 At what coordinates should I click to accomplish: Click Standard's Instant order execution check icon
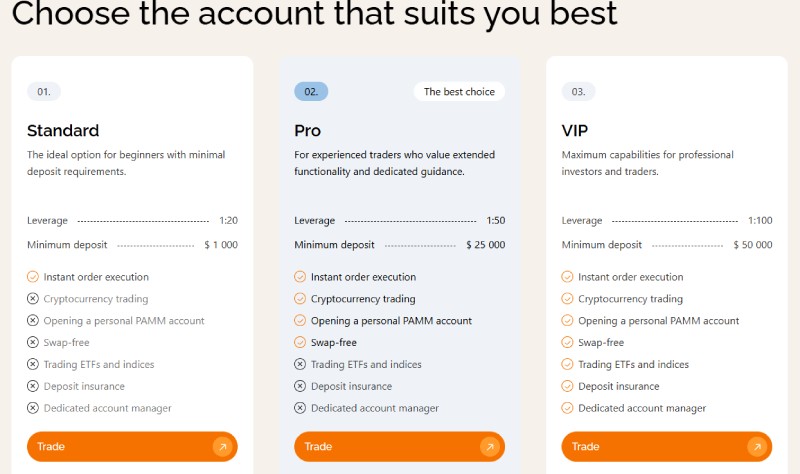(x=33, y=277)
